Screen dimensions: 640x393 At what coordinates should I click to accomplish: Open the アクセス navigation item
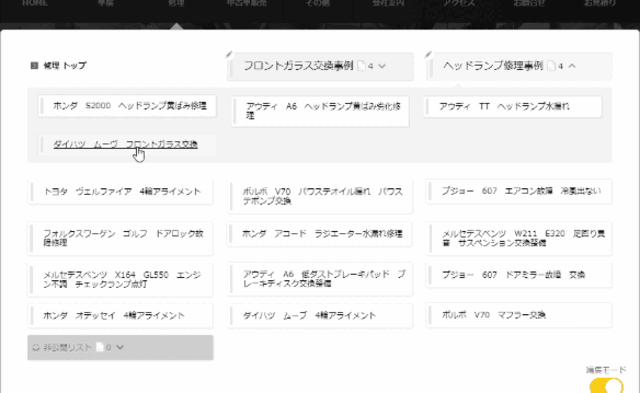459,3
